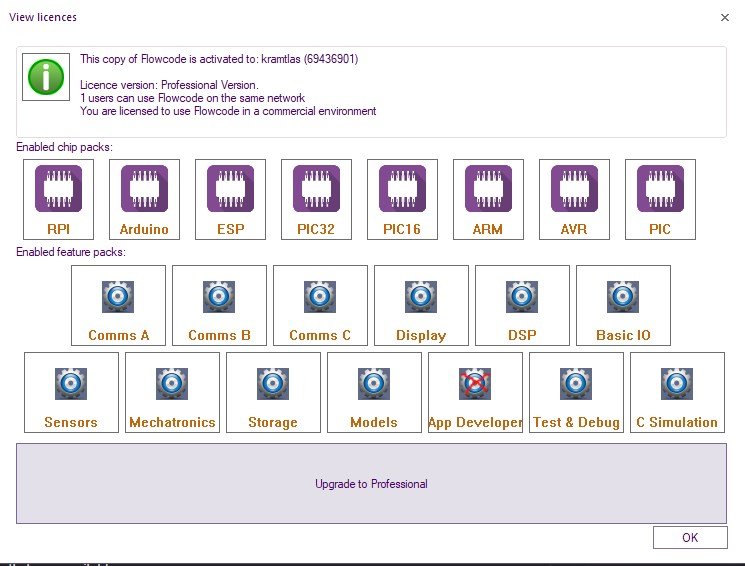Select the disabled App Developer pack

pyautogui.click(x=475, y=392)
